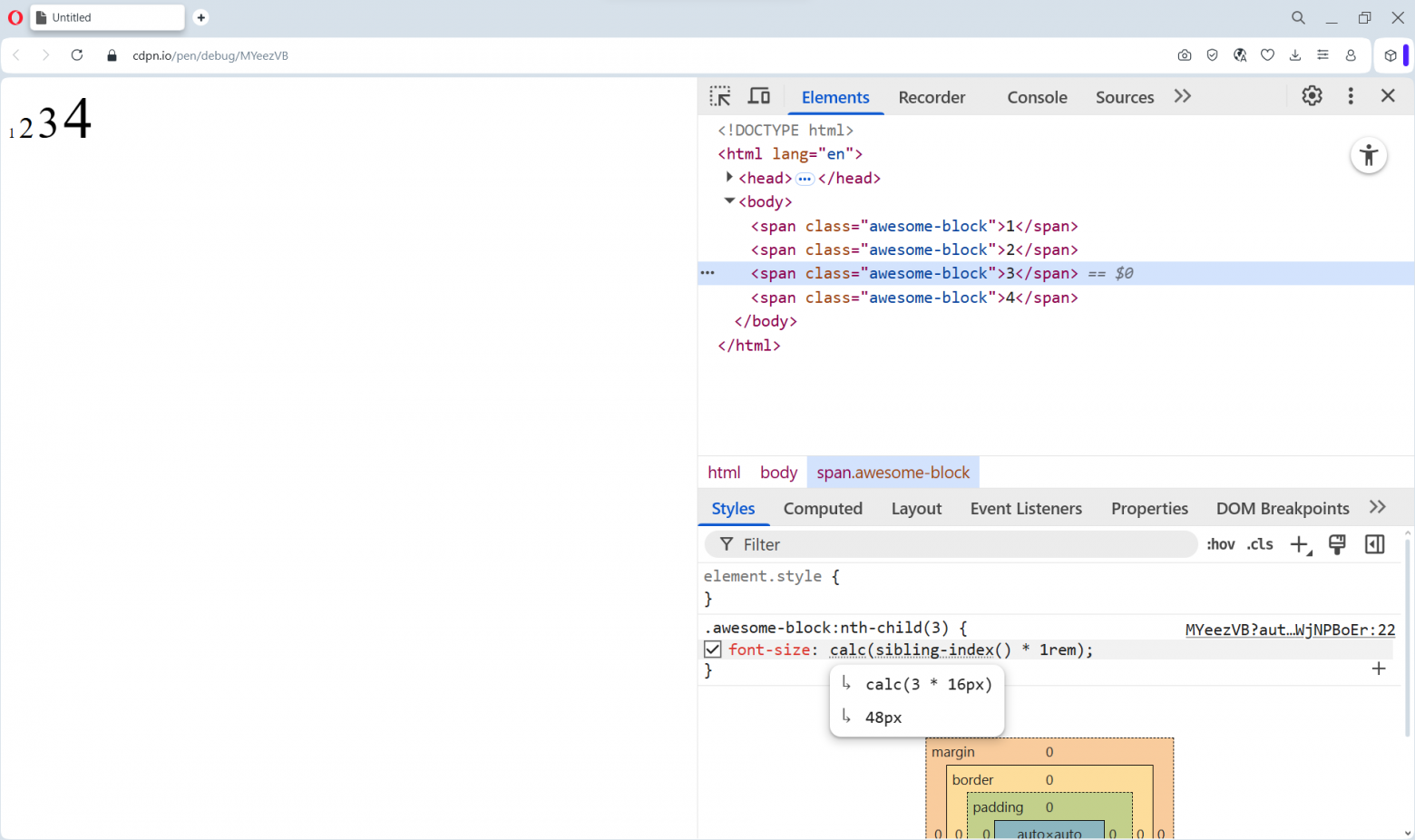Click margin label in box model
The height and width of the screenshot is (840, 1415).
(952, 752)
